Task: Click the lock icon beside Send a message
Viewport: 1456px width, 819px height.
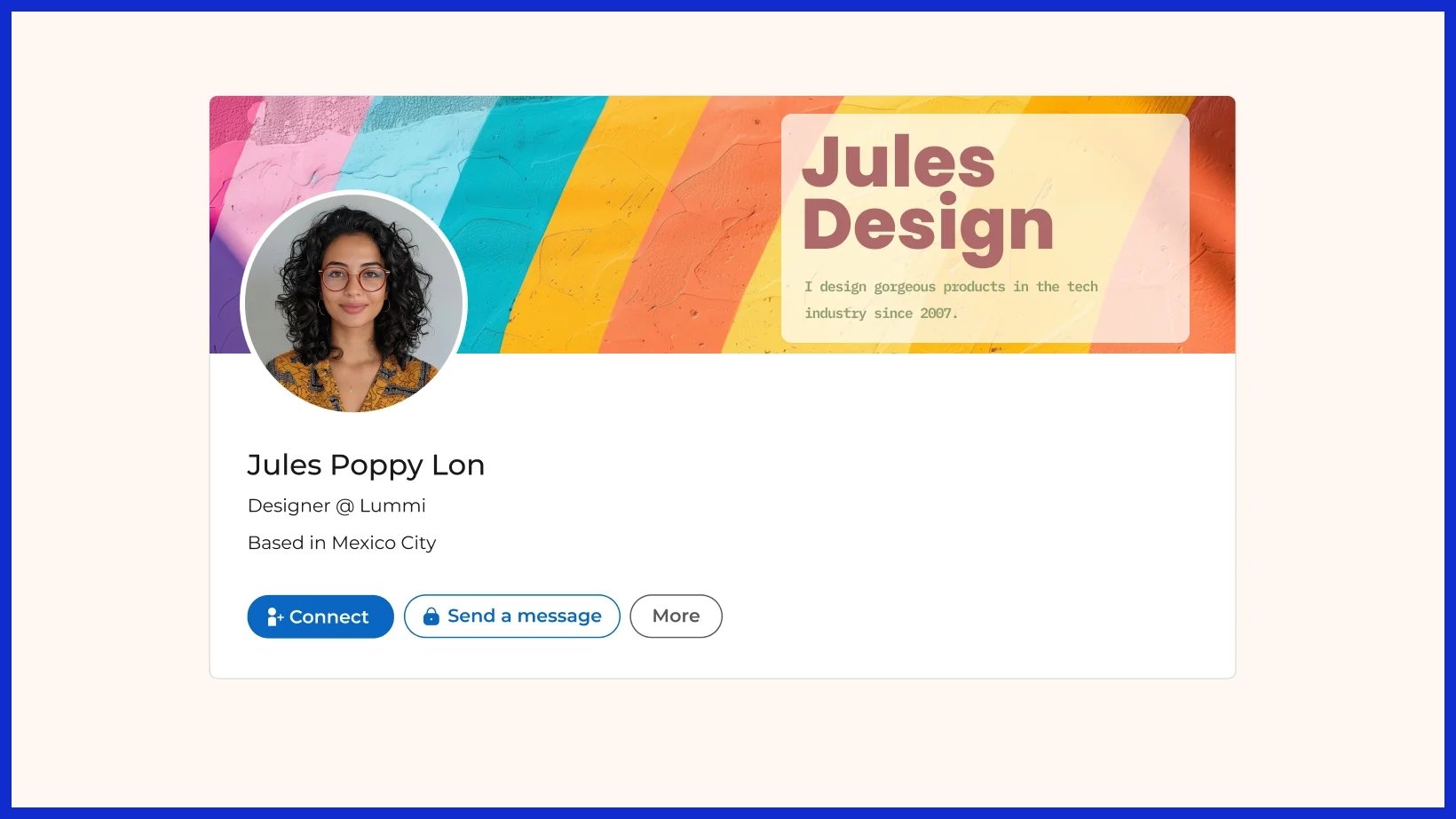Action: 431,616
